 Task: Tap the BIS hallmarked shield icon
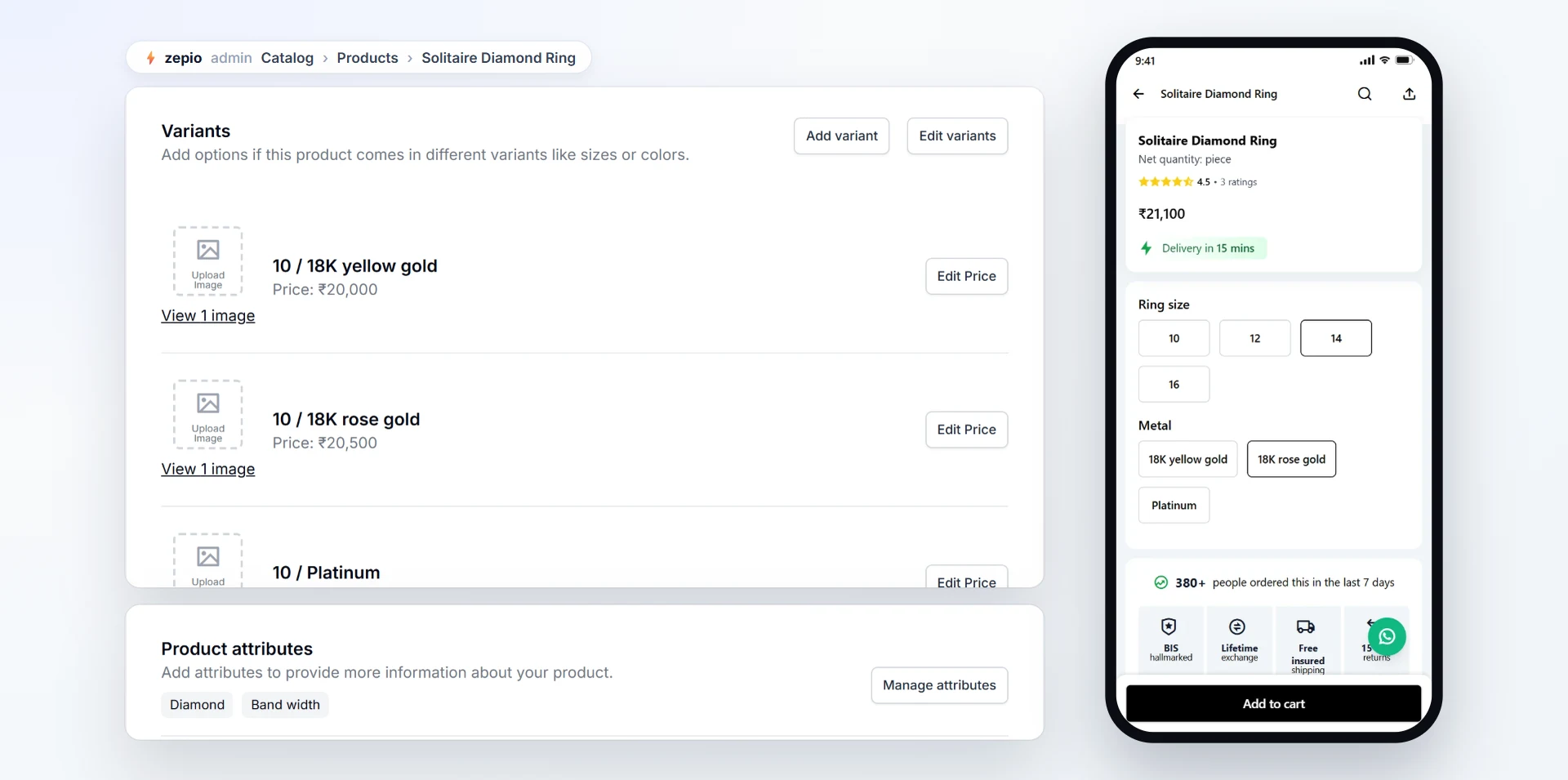[x=1169, y=626]
